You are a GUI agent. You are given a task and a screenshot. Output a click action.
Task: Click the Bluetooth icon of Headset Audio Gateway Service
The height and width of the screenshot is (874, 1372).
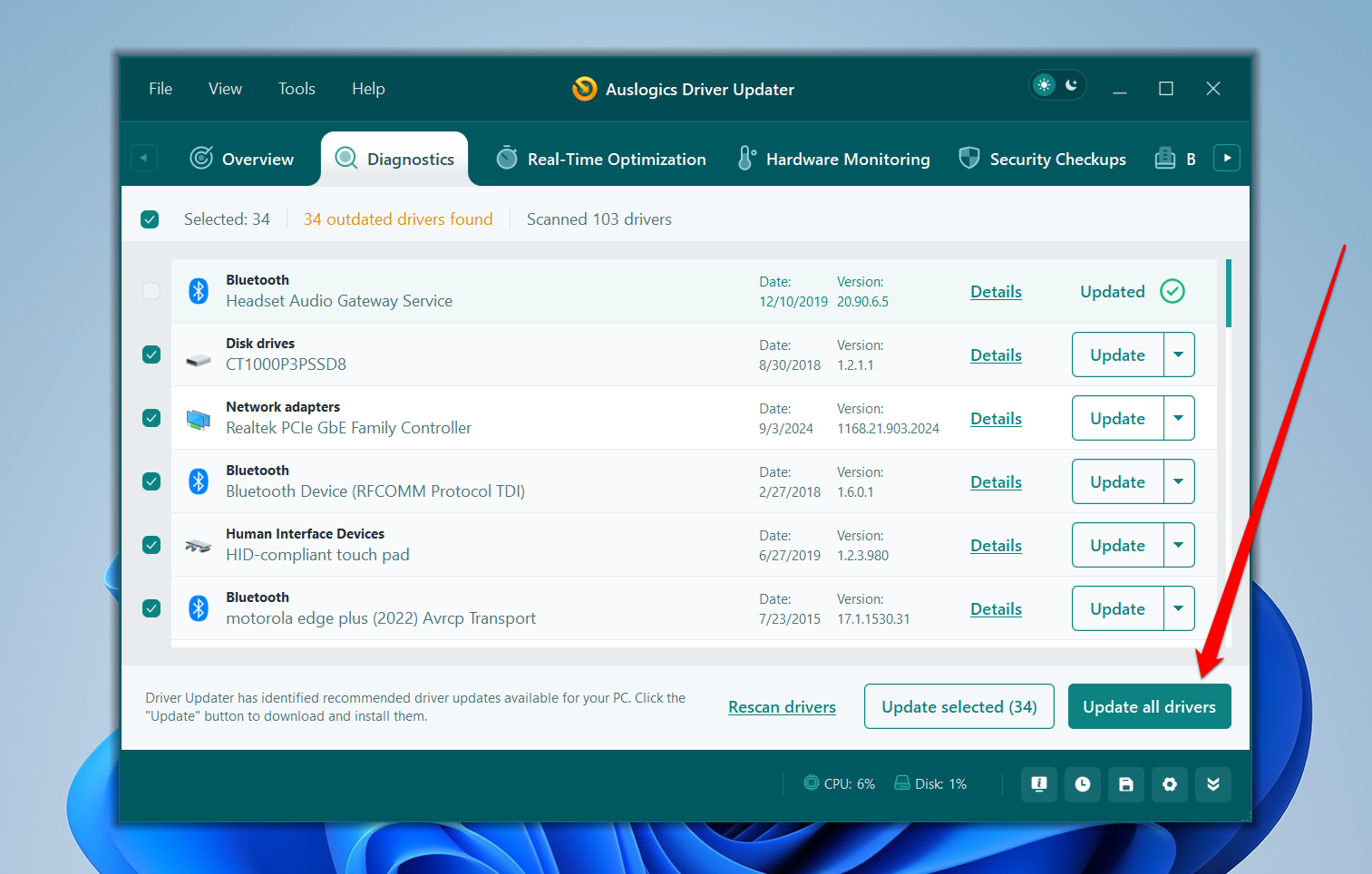pyautogui.click(x=199, y=291)
